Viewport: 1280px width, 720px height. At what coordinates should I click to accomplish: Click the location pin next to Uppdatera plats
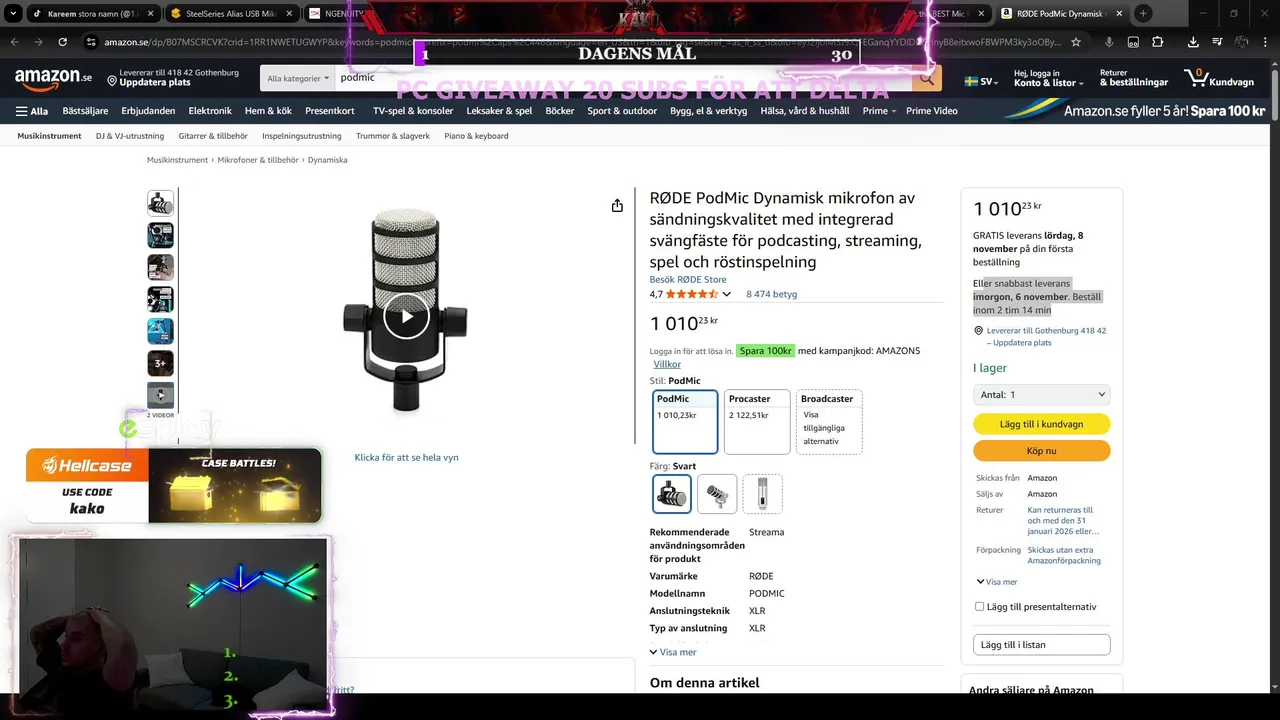click(x=112, y=79)
